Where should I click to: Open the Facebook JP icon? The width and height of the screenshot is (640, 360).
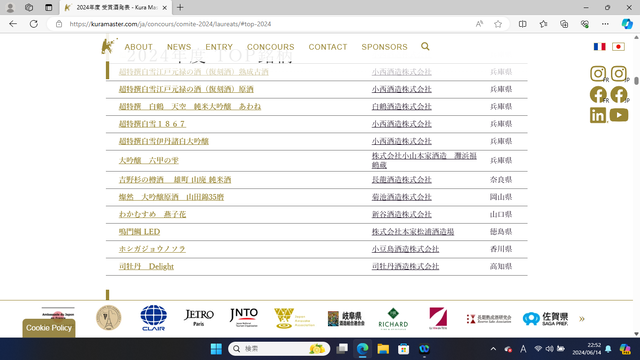(619, 94)
